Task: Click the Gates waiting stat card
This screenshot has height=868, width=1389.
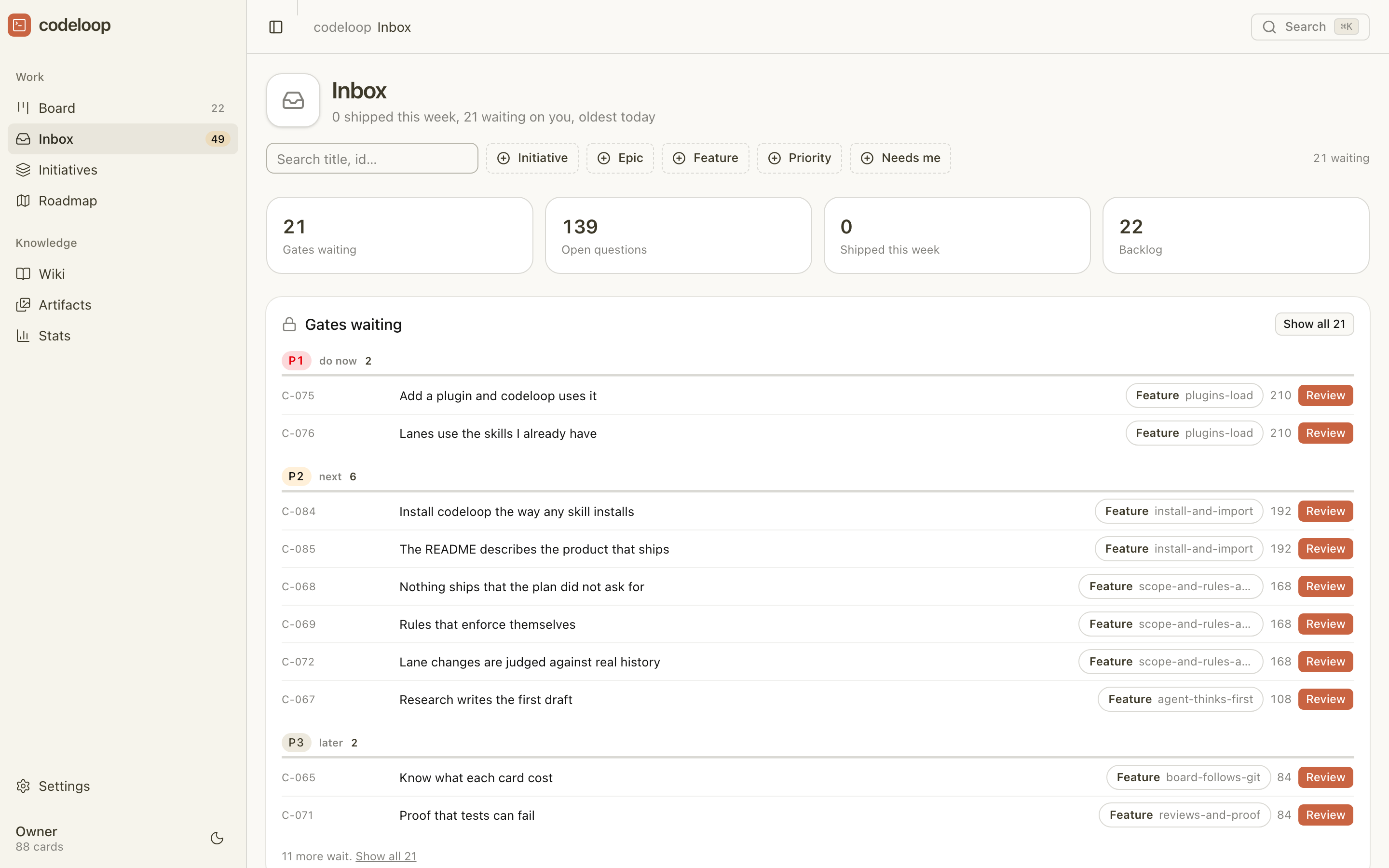Action: [x=399, y=235]
